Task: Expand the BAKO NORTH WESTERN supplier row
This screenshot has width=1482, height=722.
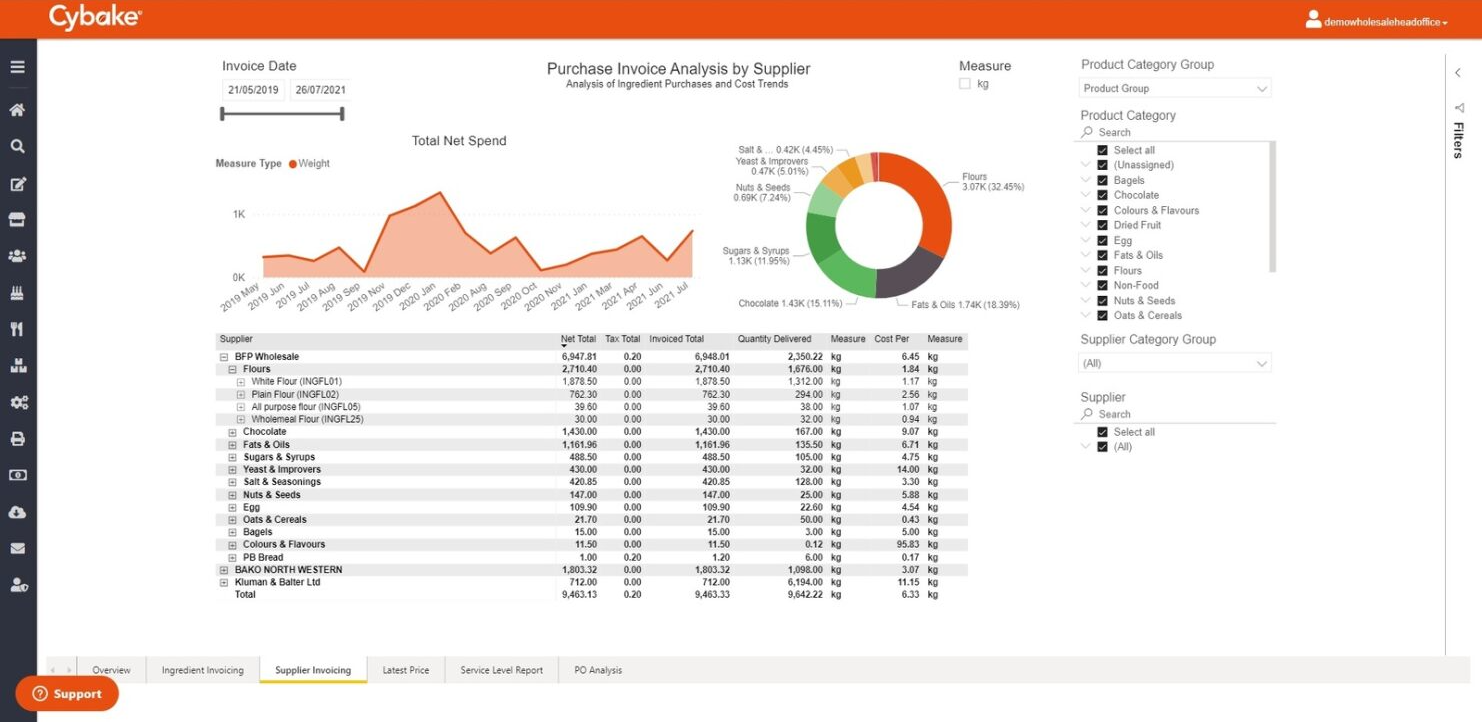Action: 224,570
